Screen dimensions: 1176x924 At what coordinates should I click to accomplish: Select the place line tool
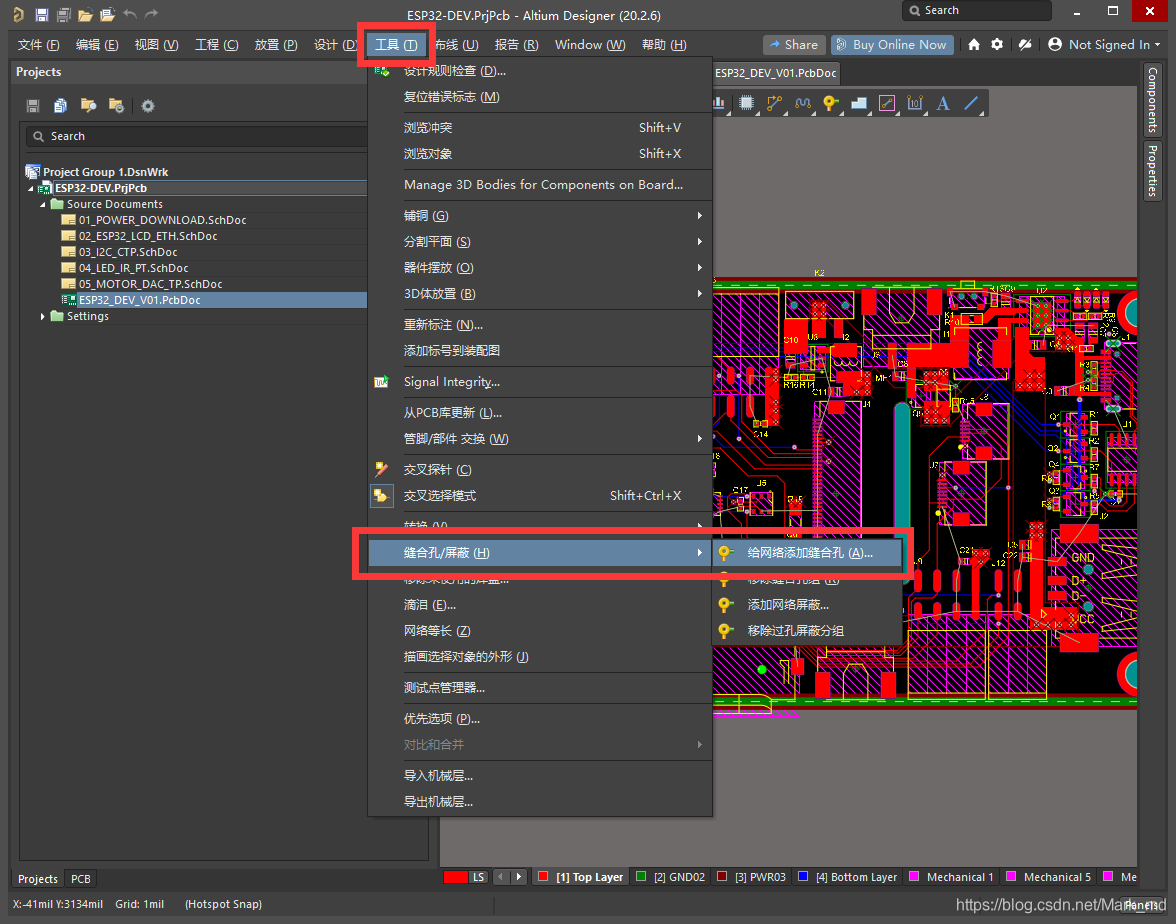click(x=971, y=104)
